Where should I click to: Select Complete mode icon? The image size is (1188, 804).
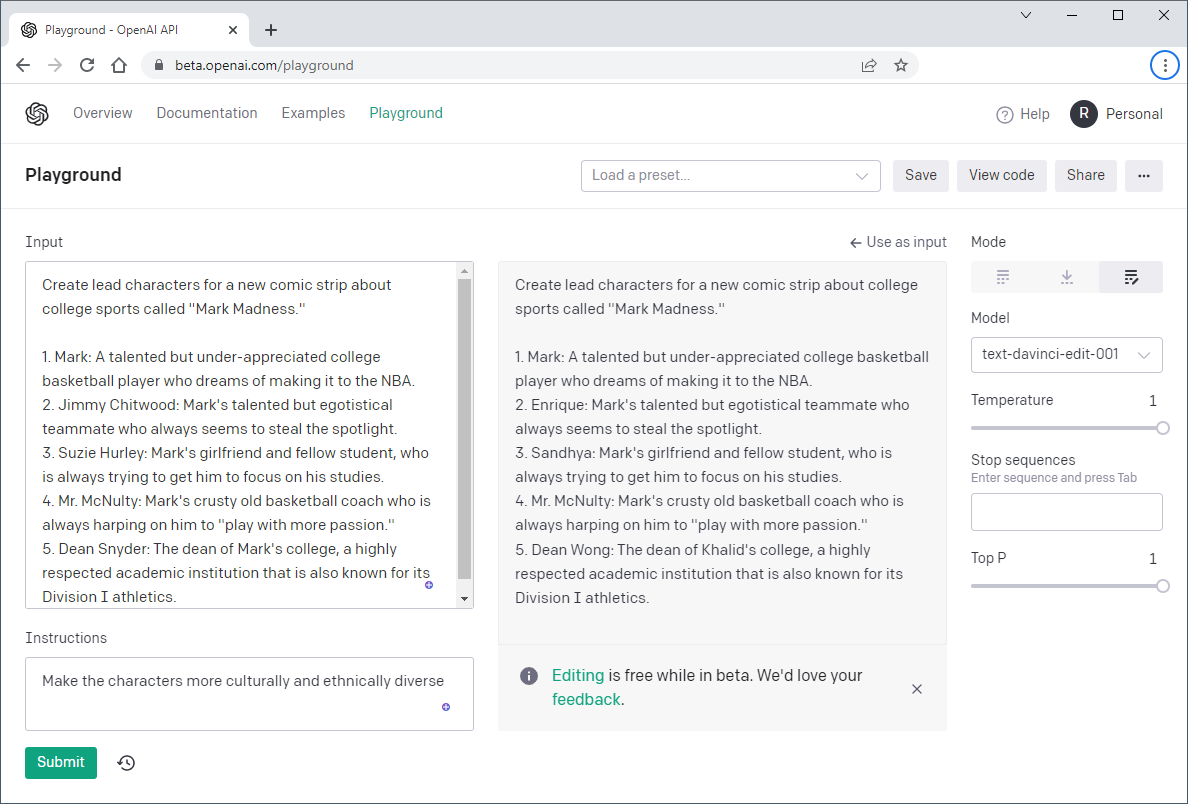click(1002, 277)
